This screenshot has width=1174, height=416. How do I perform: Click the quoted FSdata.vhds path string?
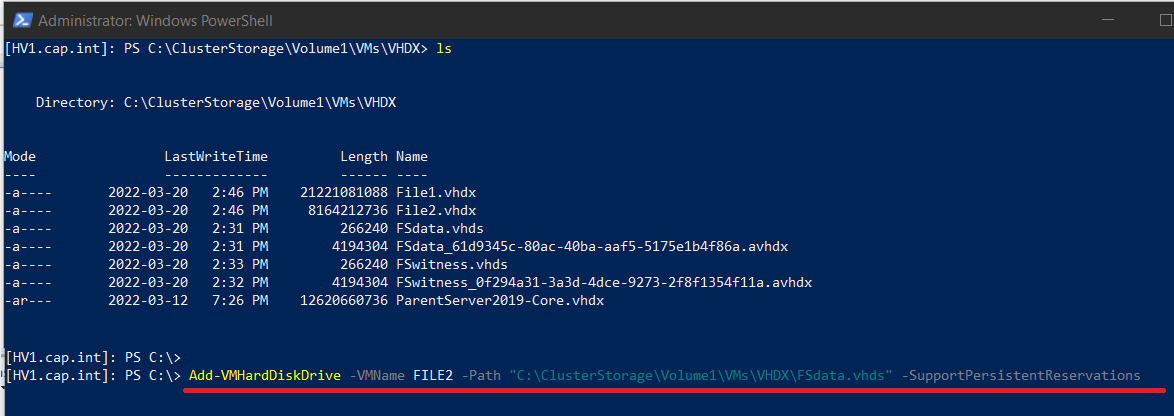[701, 375]
